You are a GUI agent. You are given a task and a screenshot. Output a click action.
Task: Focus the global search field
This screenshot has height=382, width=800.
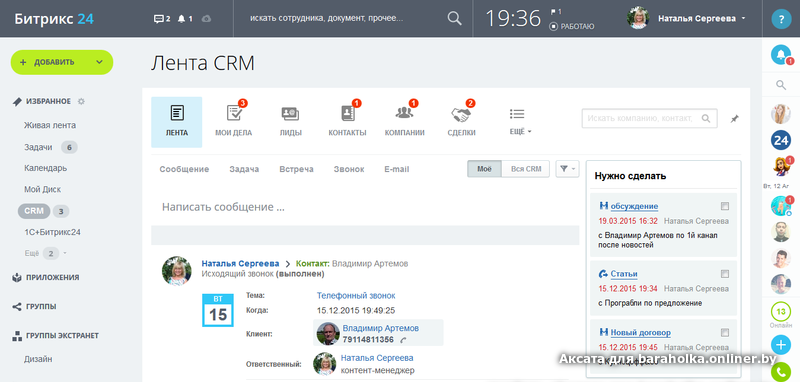pyautogui.click(x=347, y=18)
